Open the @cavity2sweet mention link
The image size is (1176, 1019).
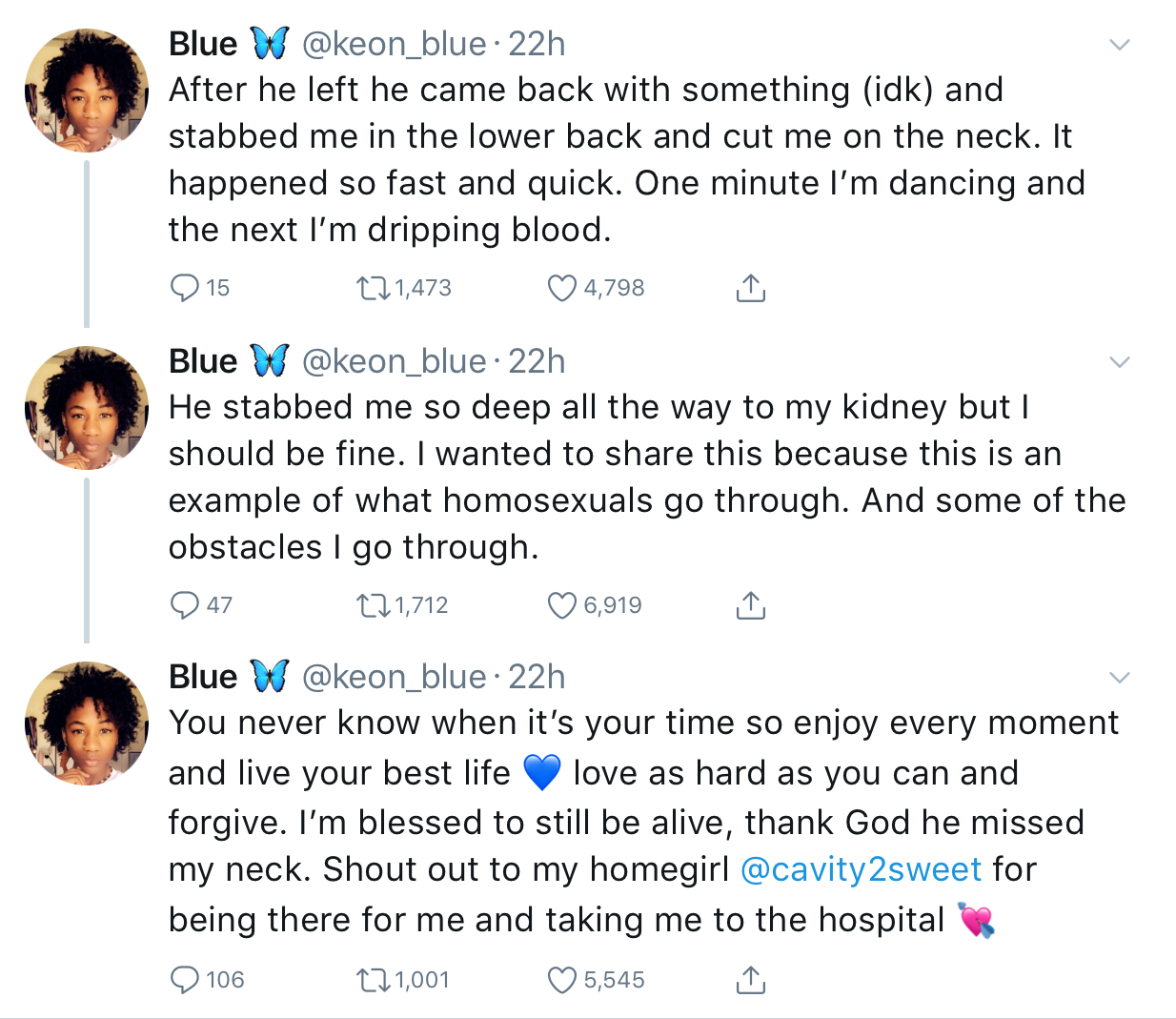click(861, 869)
